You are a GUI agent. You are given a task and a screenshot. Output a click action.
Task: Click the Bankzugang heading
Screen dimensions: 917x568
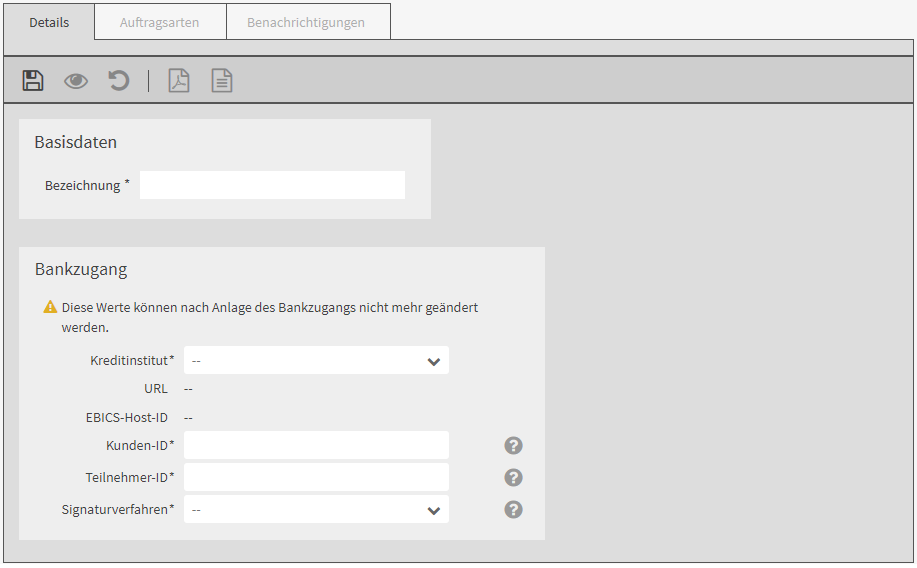pos(81,270)
